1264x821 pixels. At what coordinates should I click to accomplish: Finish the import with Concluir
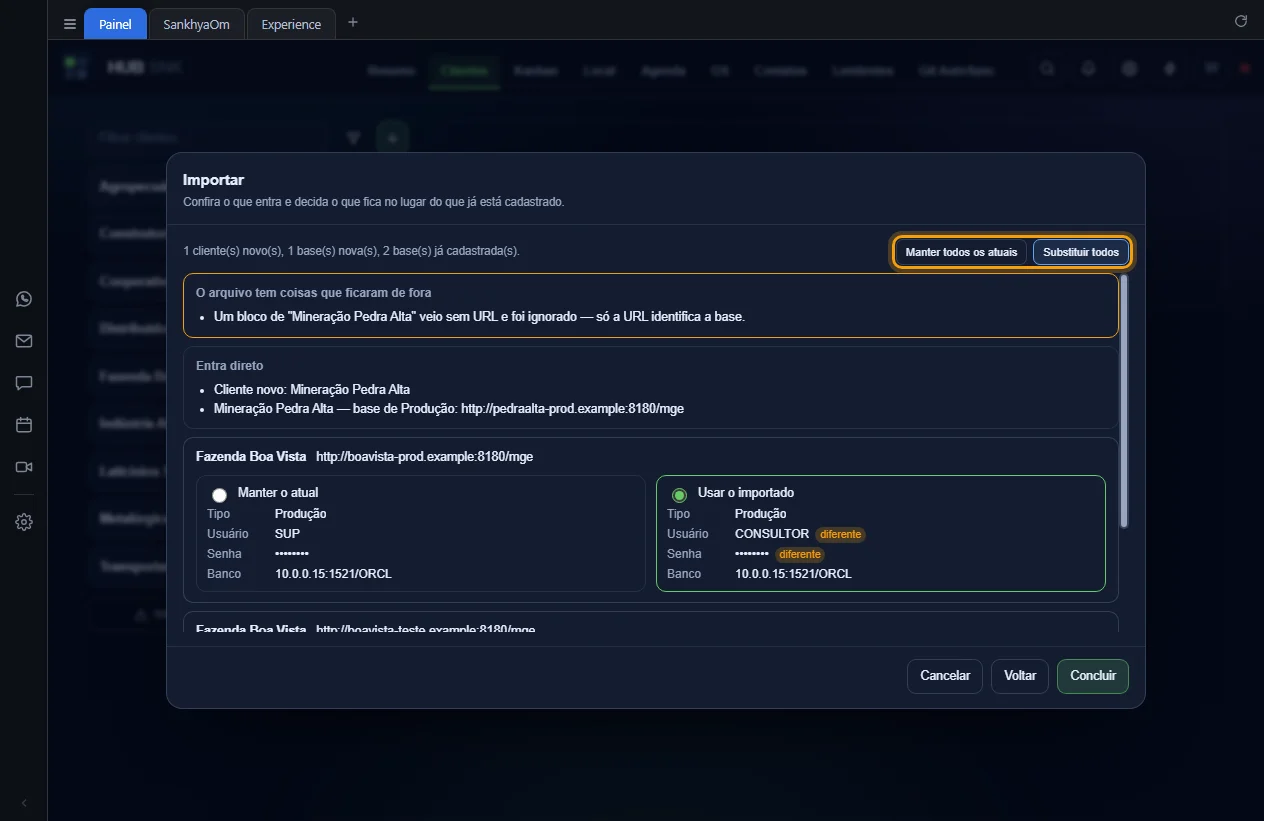tap(1093, 676)
